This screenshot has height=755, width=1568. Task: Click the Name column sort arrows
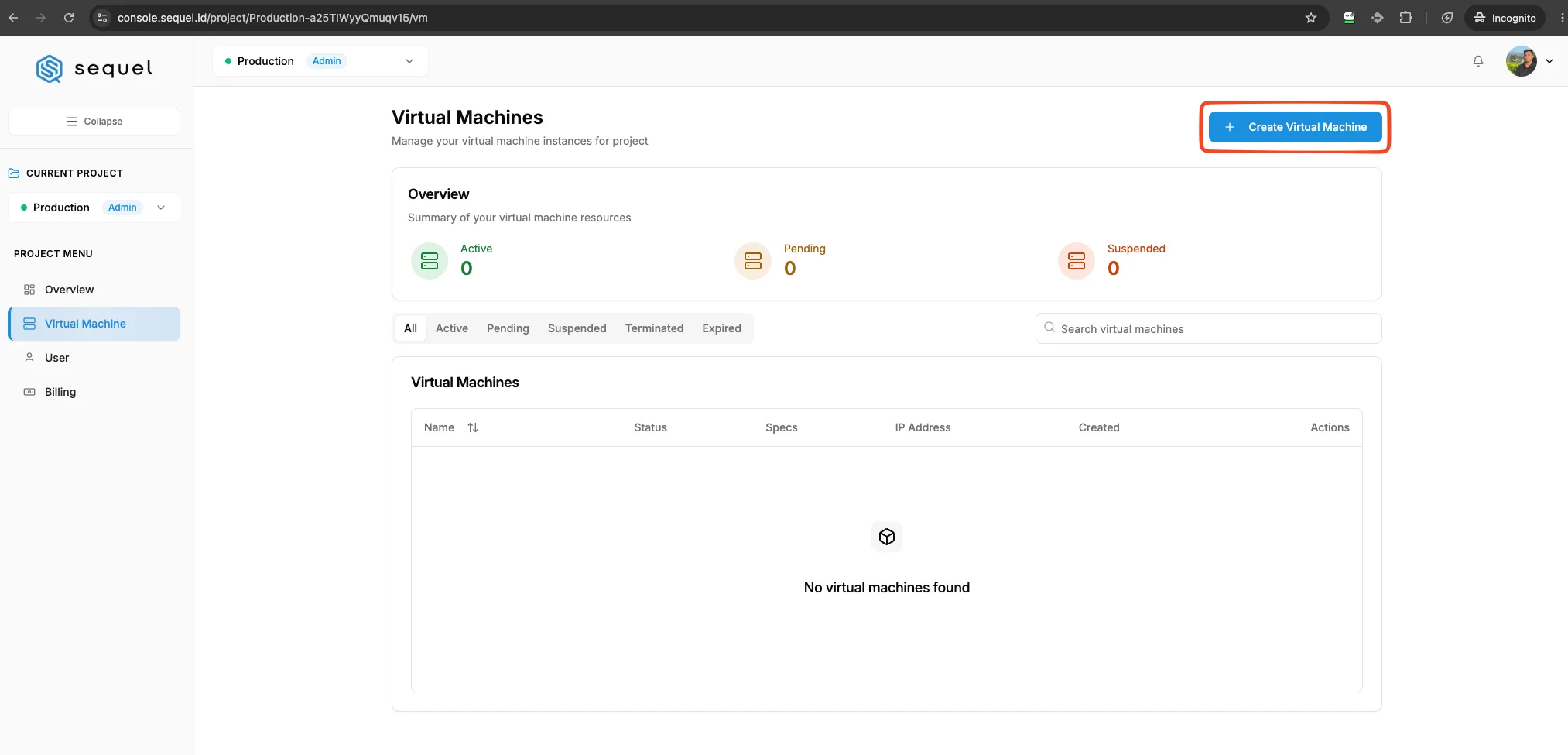(473, 427)
